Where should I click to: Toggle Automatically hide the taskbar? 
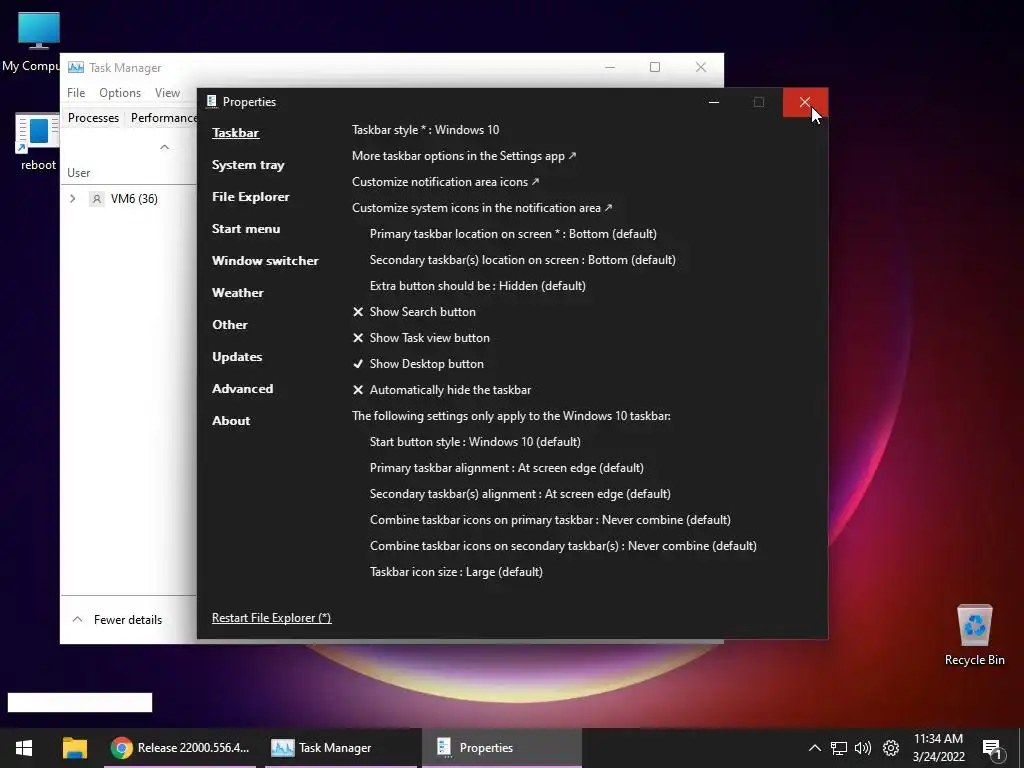click(441, 390)
